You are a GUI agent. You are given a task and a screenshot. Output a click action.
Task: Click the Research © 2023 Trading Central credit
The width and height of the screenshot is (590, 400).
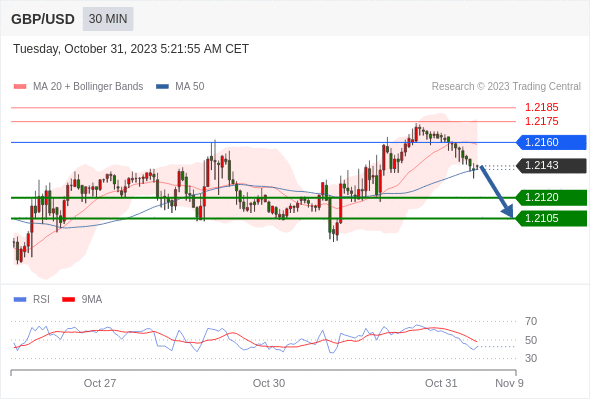click(x=506, y=87)
